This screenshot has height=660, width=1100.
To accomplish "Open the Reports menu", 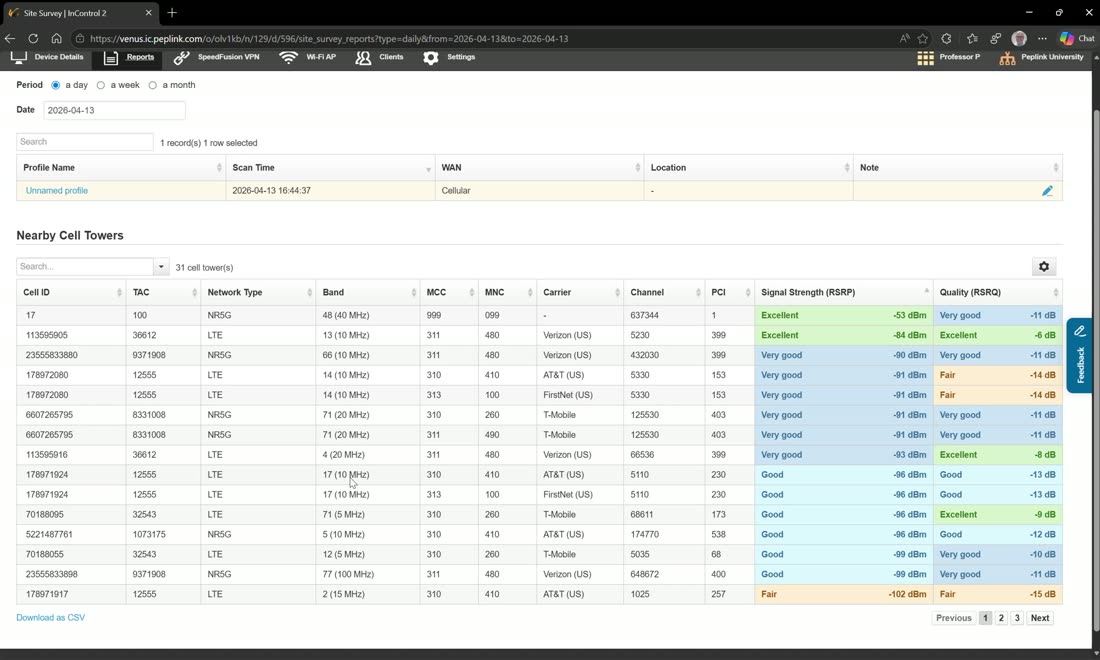I will point(129,58).
